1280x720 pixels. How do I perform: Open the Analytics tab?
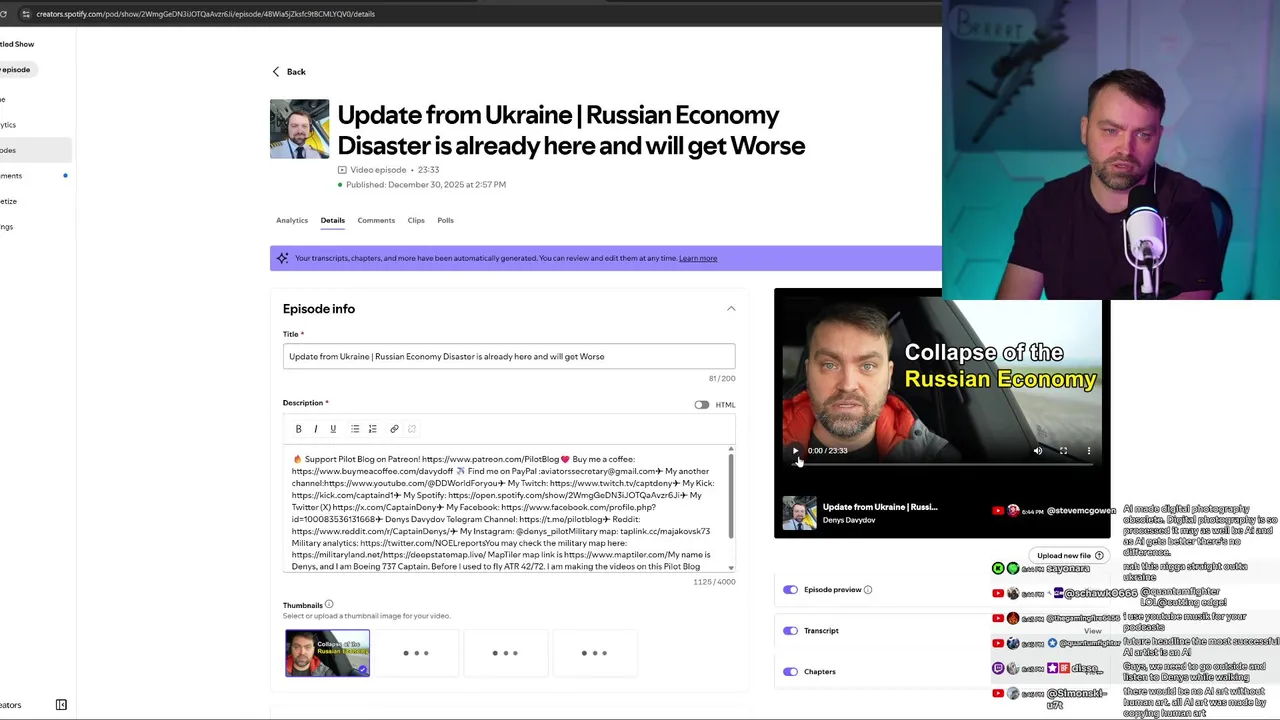292,220
